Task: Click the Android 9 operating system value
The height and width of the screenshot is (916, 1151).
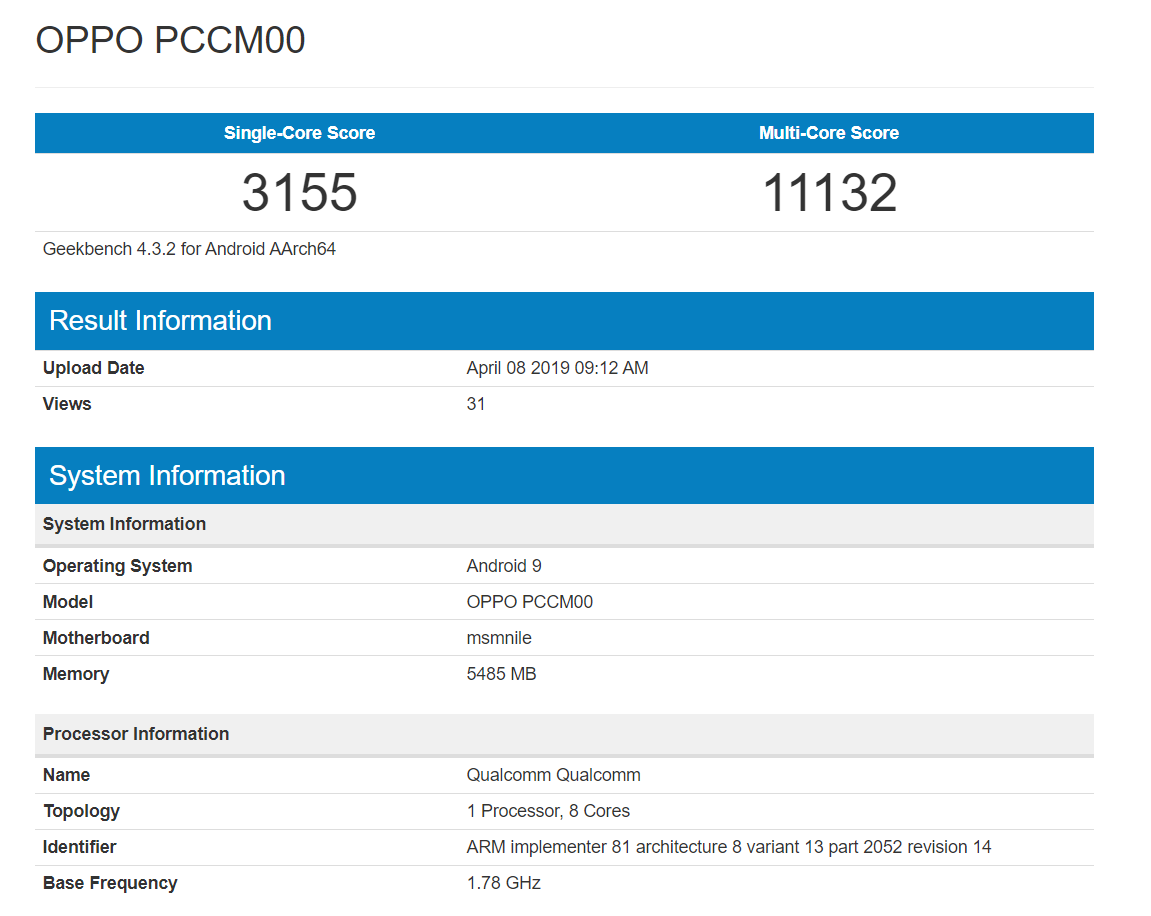Action: [504, 566]
